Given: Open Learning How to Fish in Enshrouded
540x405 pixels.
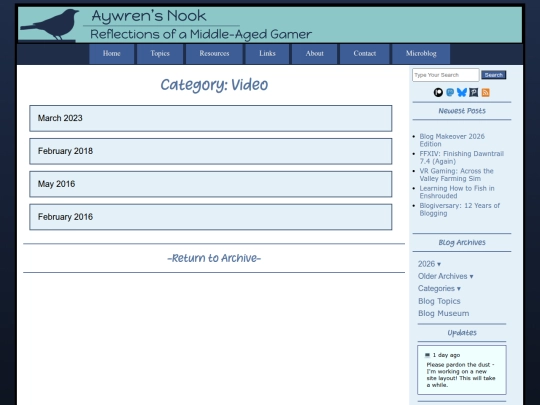Looking at the screenshot, I should point(457,192).
